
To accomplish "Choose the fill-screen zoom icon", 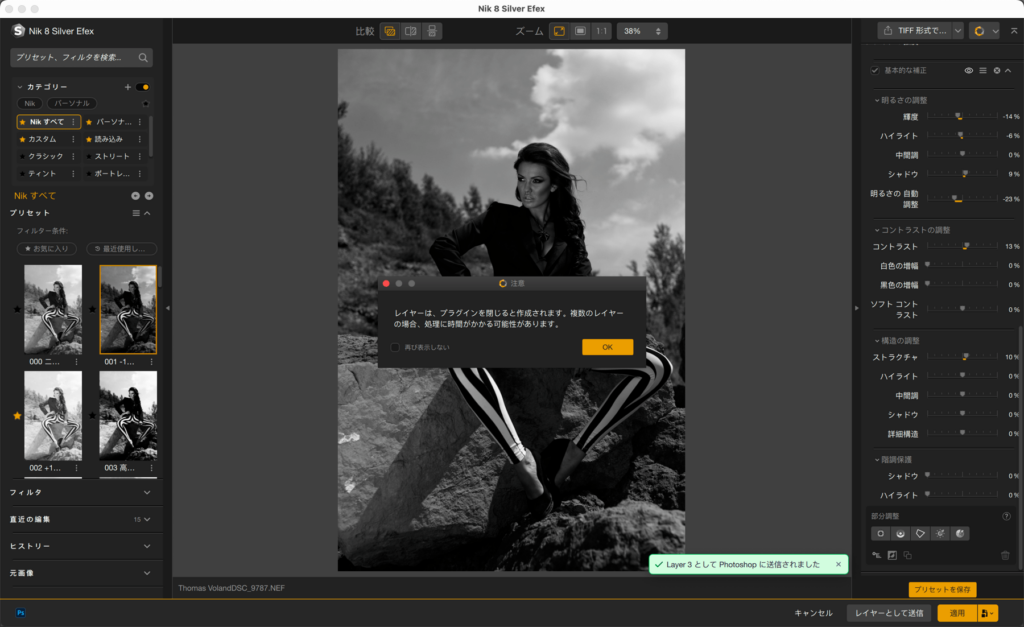I will [581, 31].
